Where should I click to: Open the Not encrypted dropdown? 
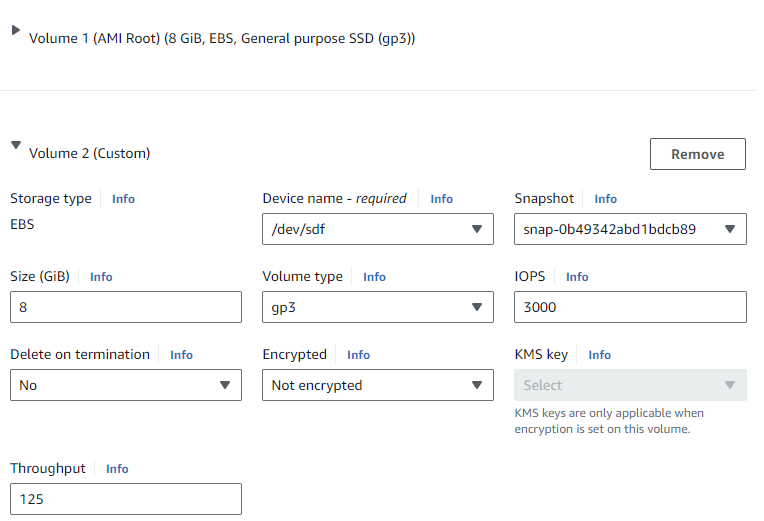[378, 385]
